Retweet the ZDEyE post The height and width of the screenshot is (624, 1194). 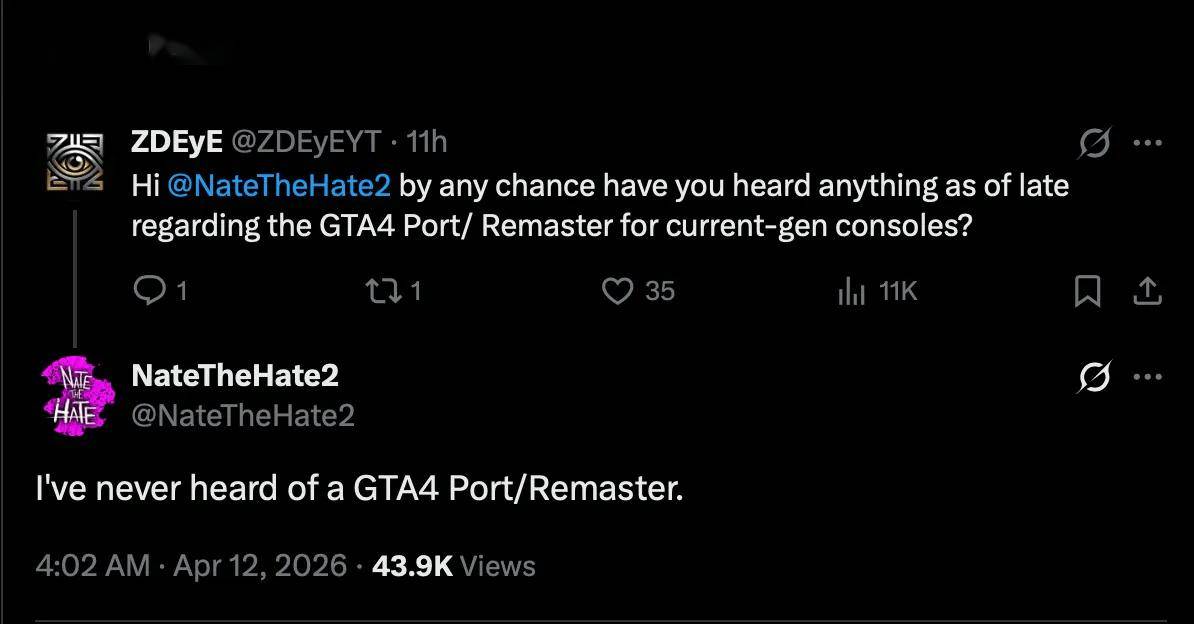379,291
